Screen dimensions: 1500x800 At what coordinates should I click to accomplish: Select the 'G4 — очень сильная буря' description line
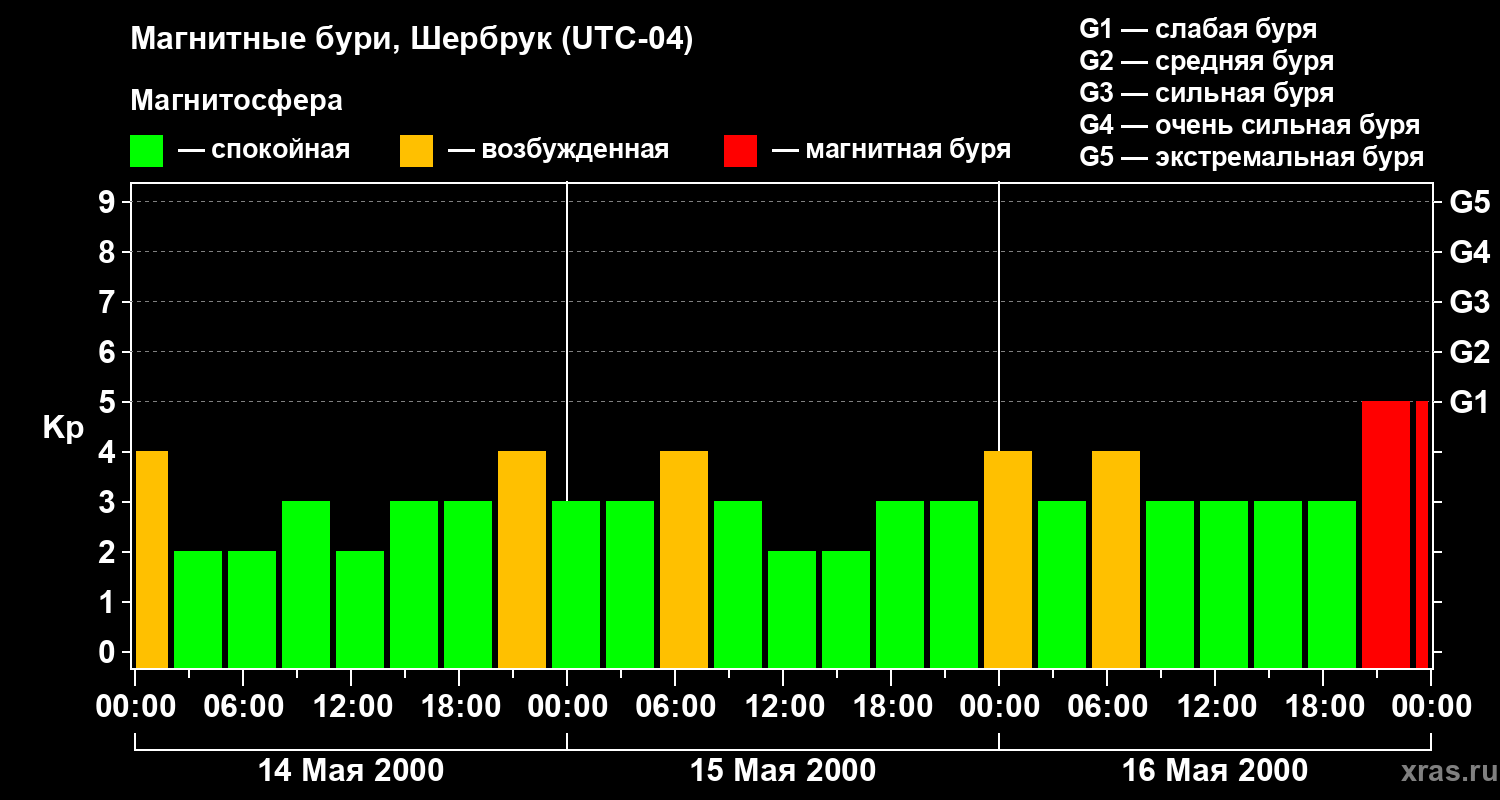pyautogui.click(x=1250, y=125)
